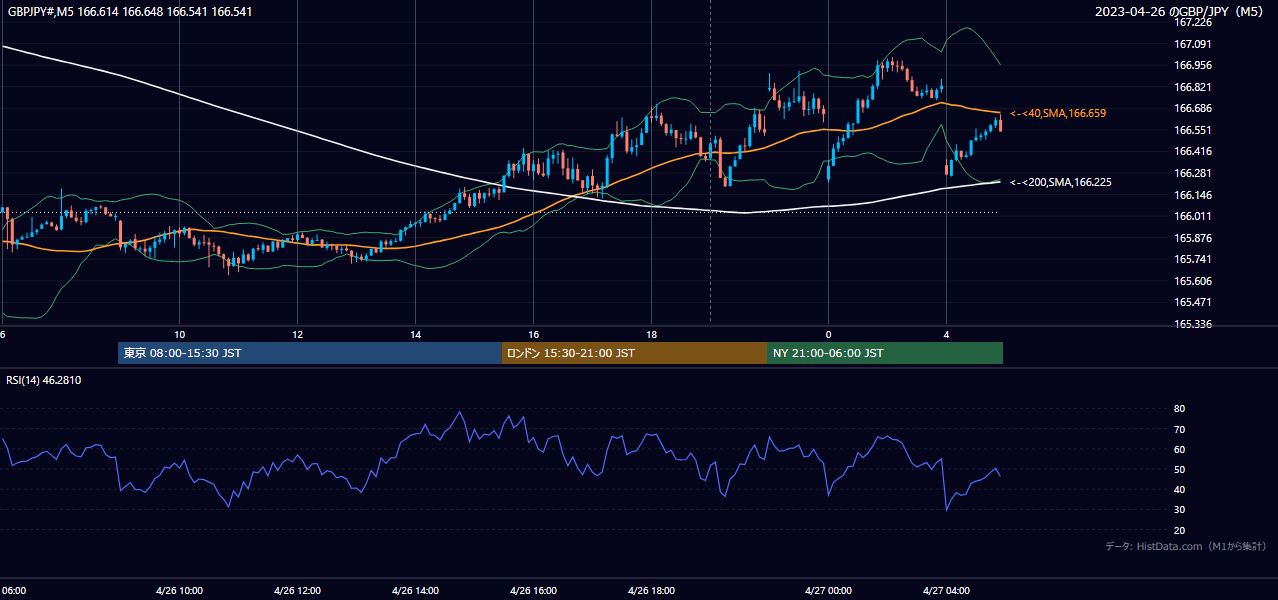The width and height of the screenshot is (1278, 600).
Task: Click RSI axis level 20
Action: tap(1179, 530)
